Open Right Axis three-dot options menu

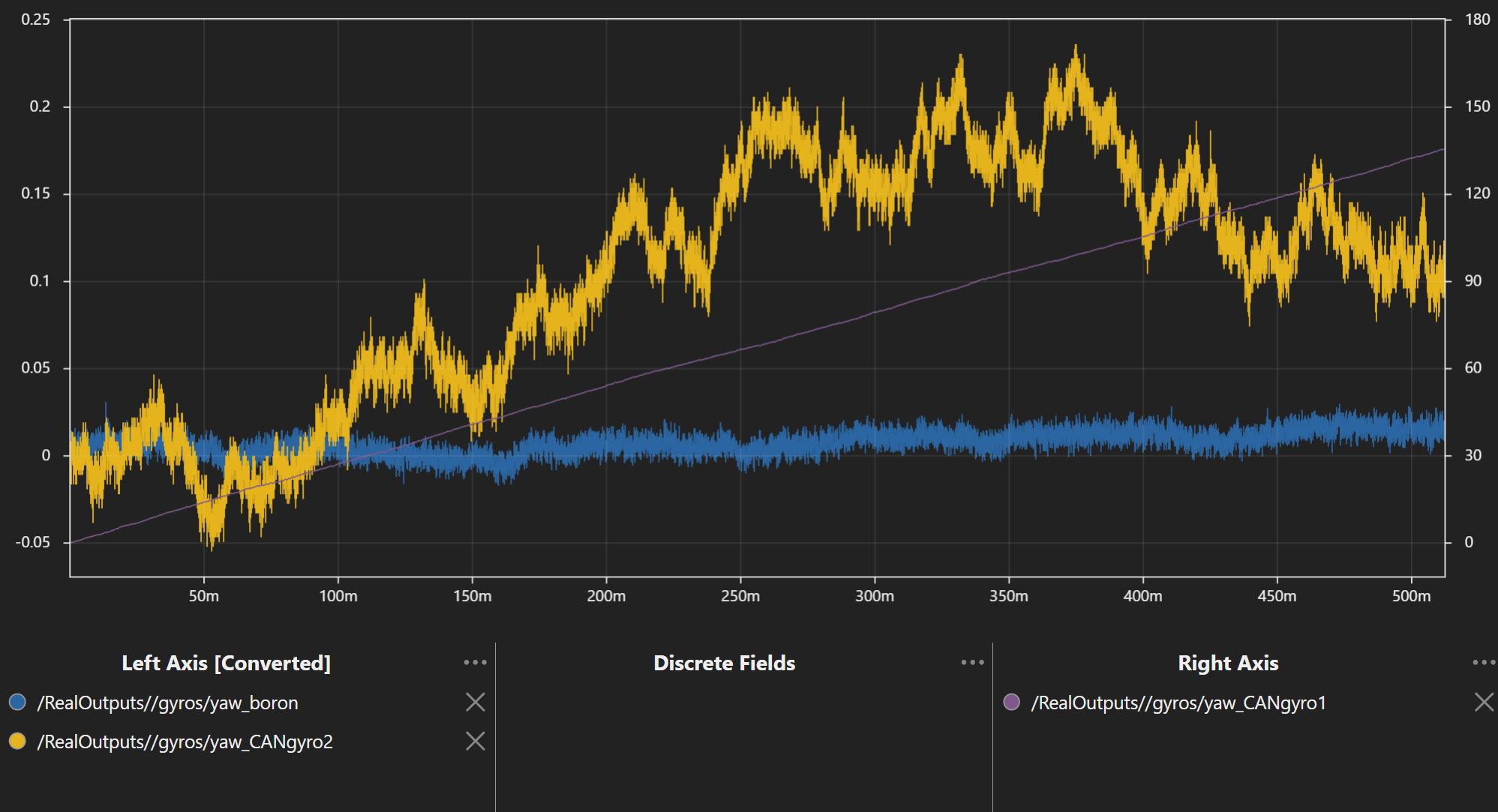pyautogui.click(x=1483, y=662)
